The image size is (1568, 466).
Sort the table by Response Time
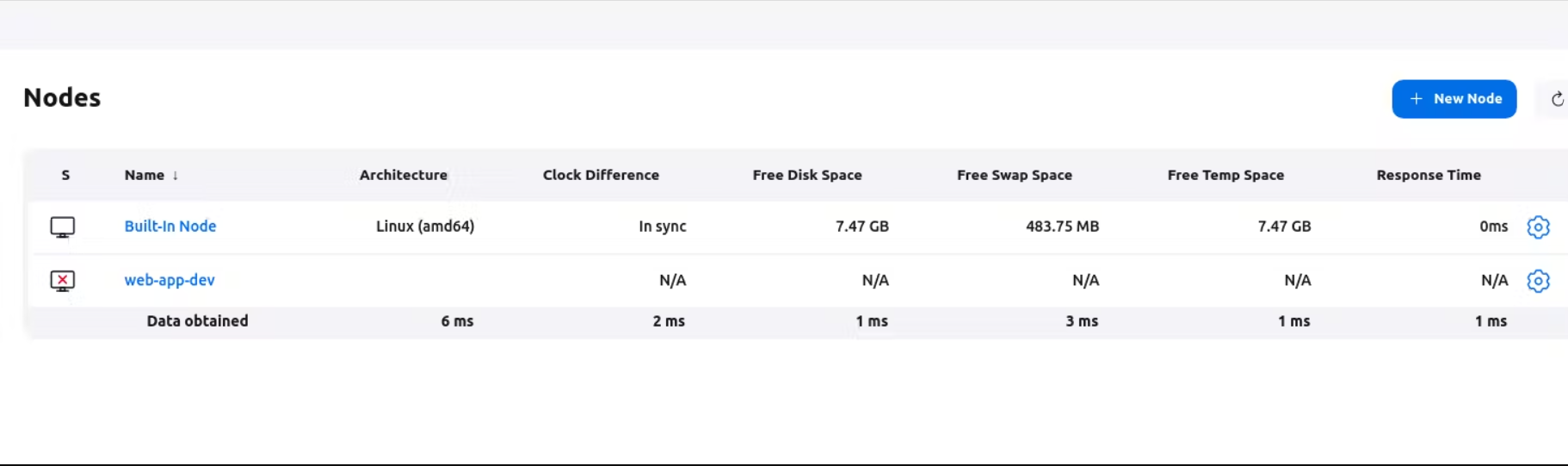(x=1428, y=175)
